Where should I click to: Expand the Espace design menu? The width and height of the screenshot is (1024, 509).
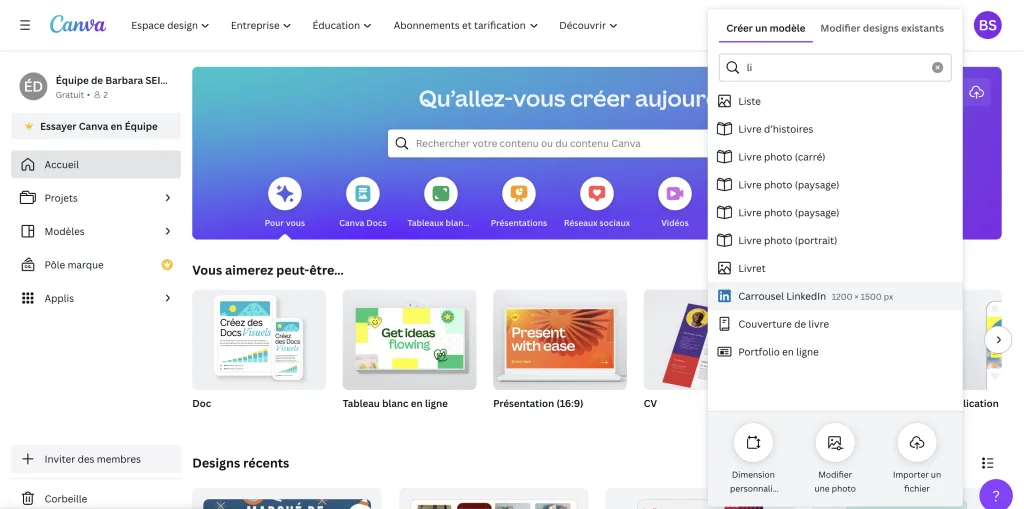[170, 25]
